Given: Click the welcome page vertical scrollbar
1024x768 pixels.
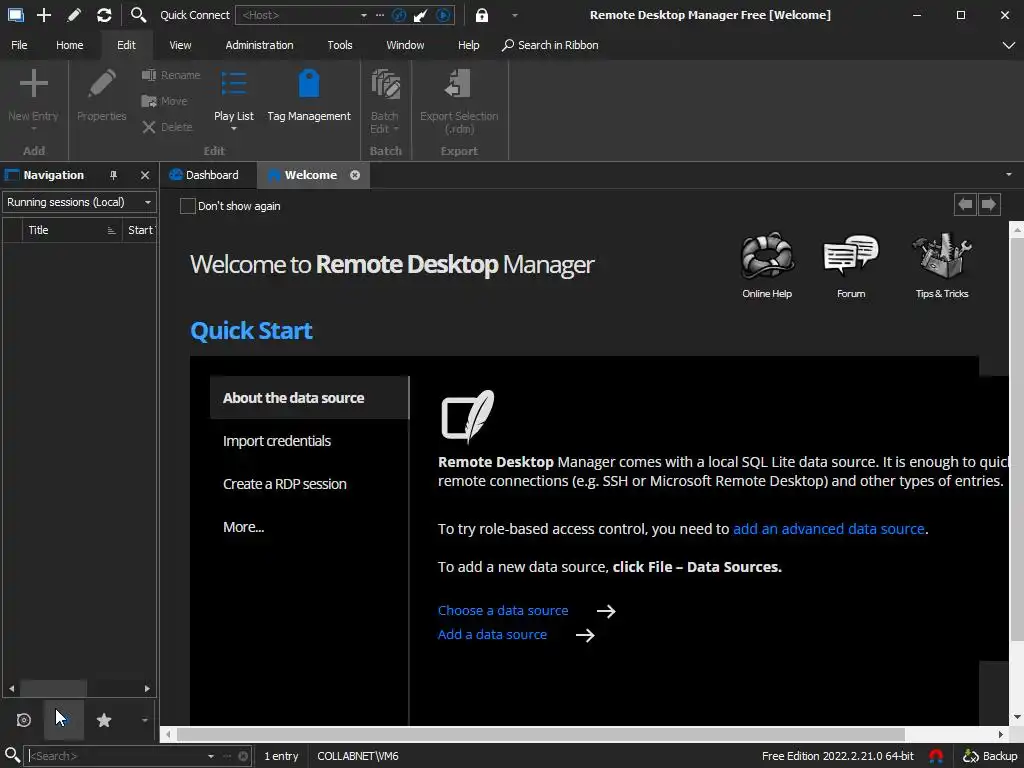Looking at the screenshot, I should click(1016, 438).
